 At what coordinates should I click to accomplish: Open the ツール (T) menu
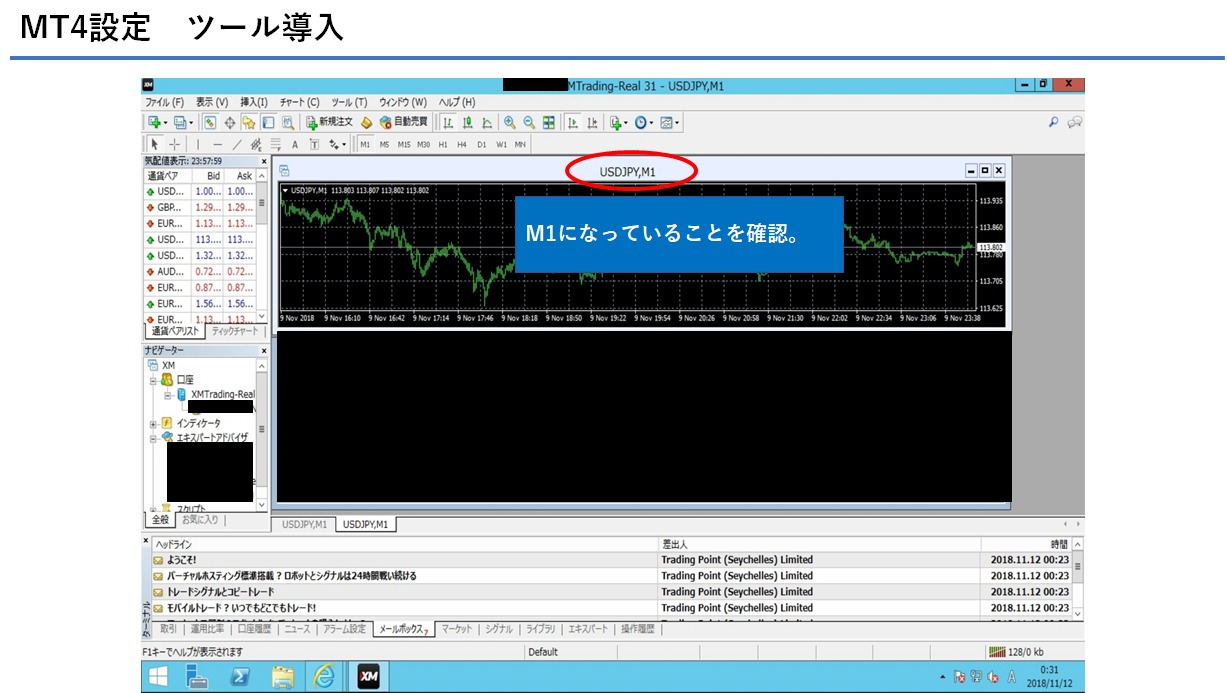click(350, 102)
